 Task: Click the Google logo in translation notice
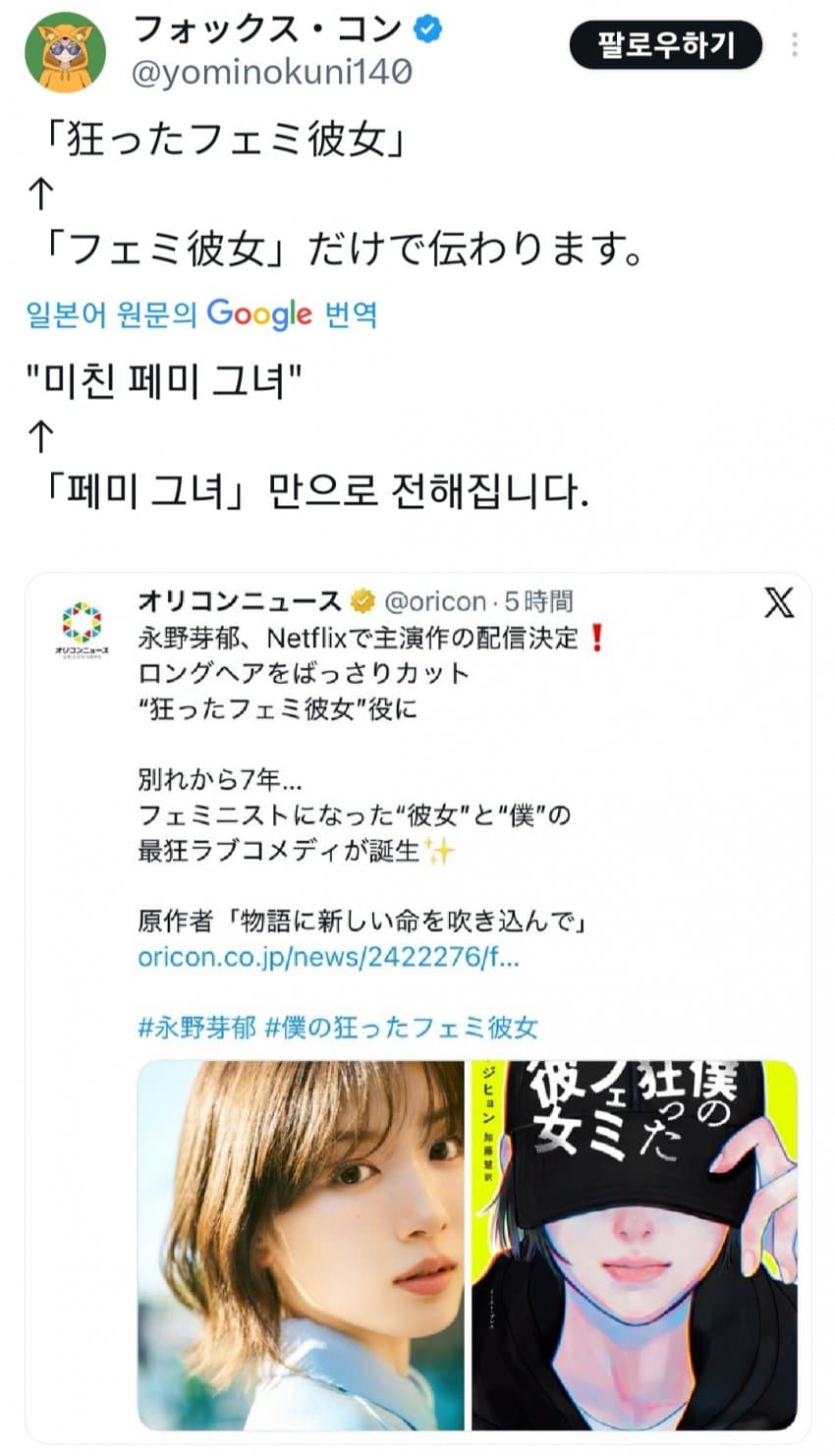(259, 314)
